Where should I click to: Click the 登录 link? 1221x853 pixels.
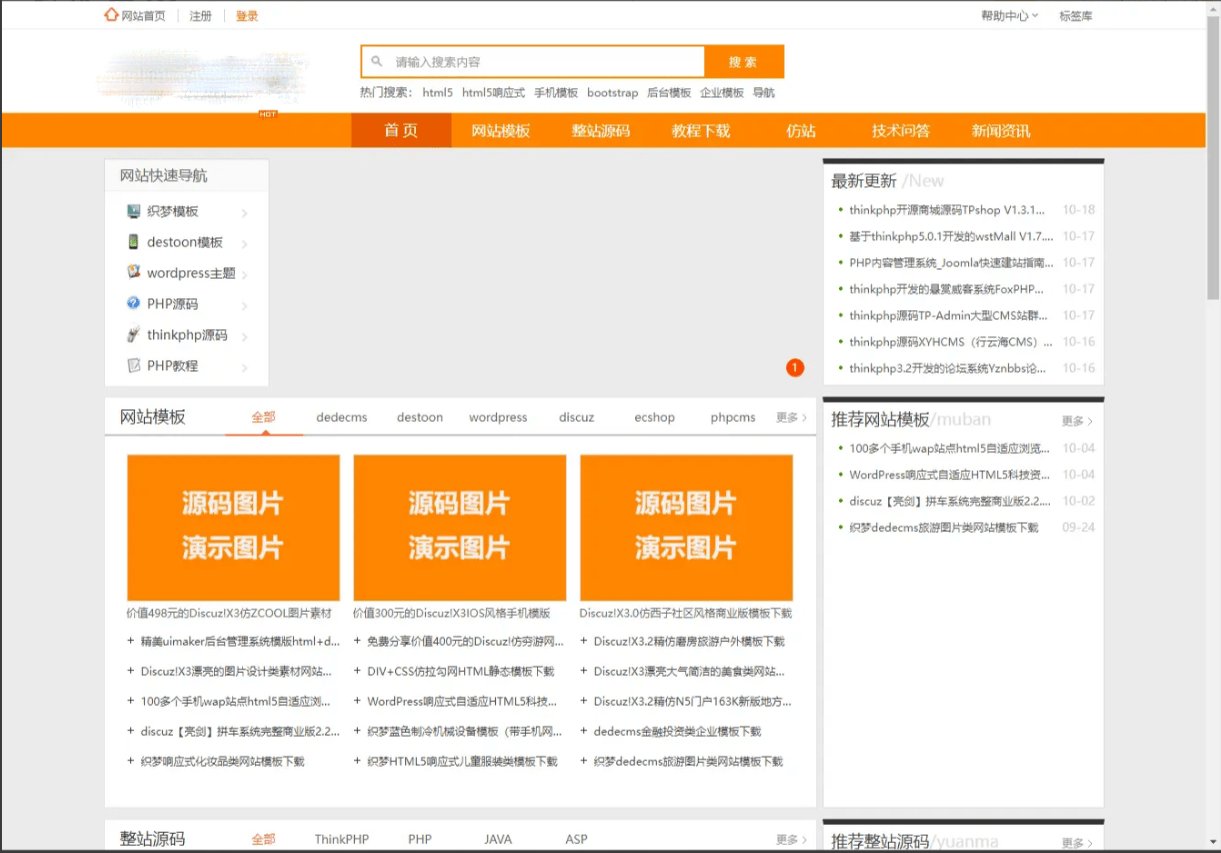point(247,16)
